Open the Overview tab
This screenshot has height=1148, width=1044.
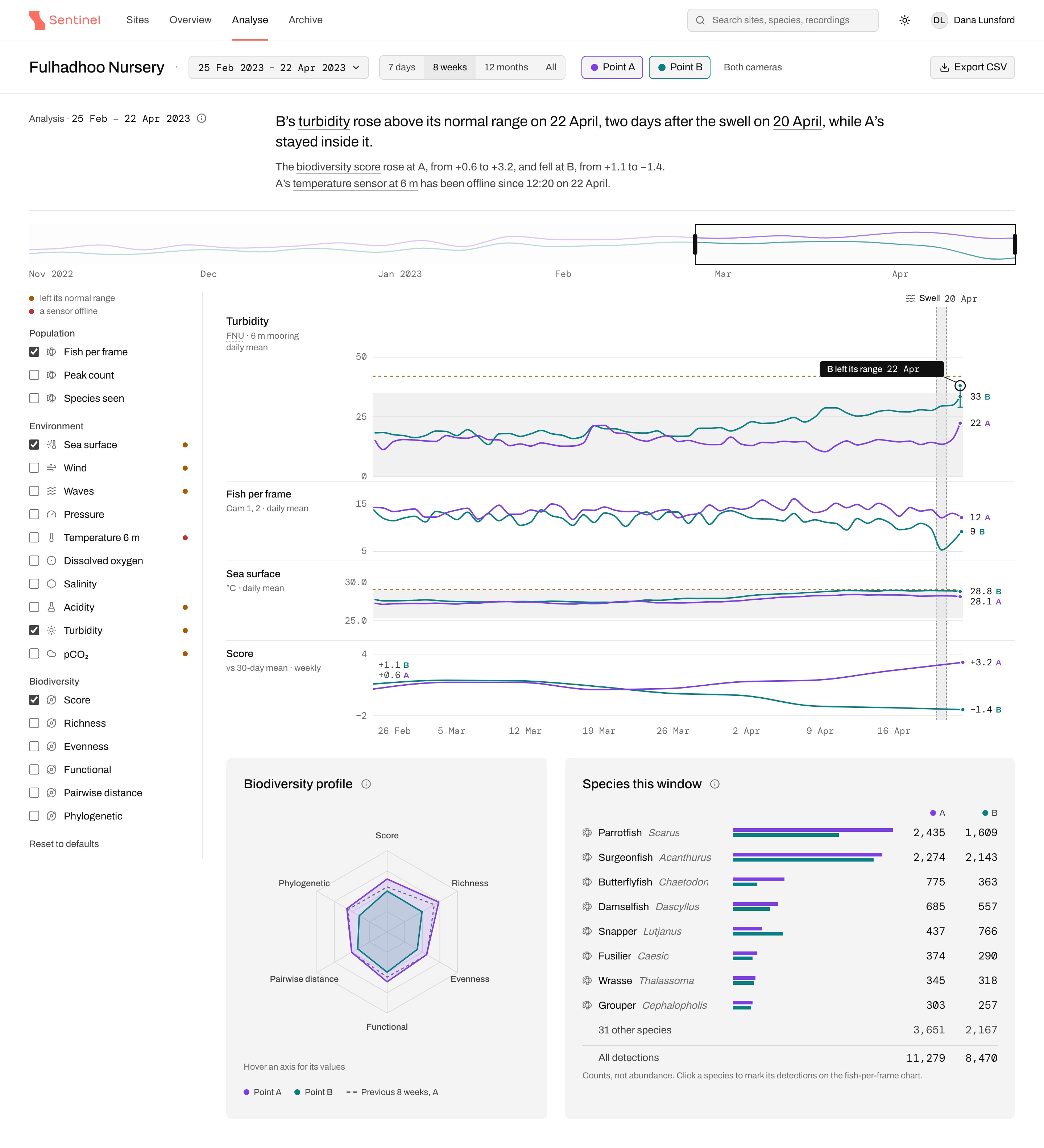[x=190, y=20]
